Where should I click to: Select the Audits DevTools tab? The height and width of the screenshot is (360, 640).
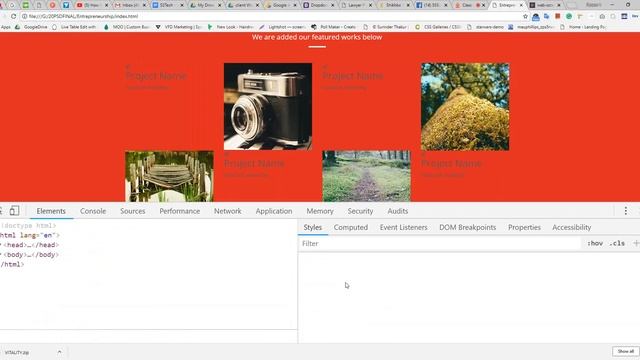(398, 211)
